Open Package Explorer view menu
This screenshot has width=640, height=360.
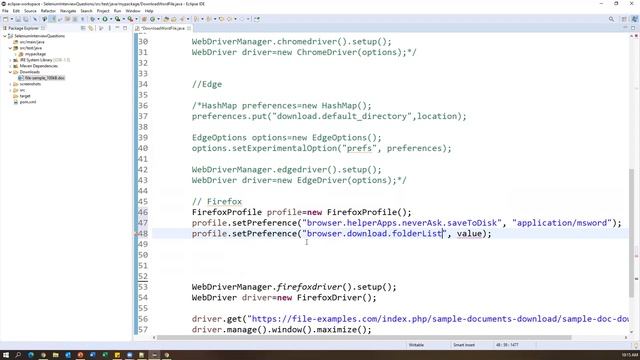coord(109,28)
